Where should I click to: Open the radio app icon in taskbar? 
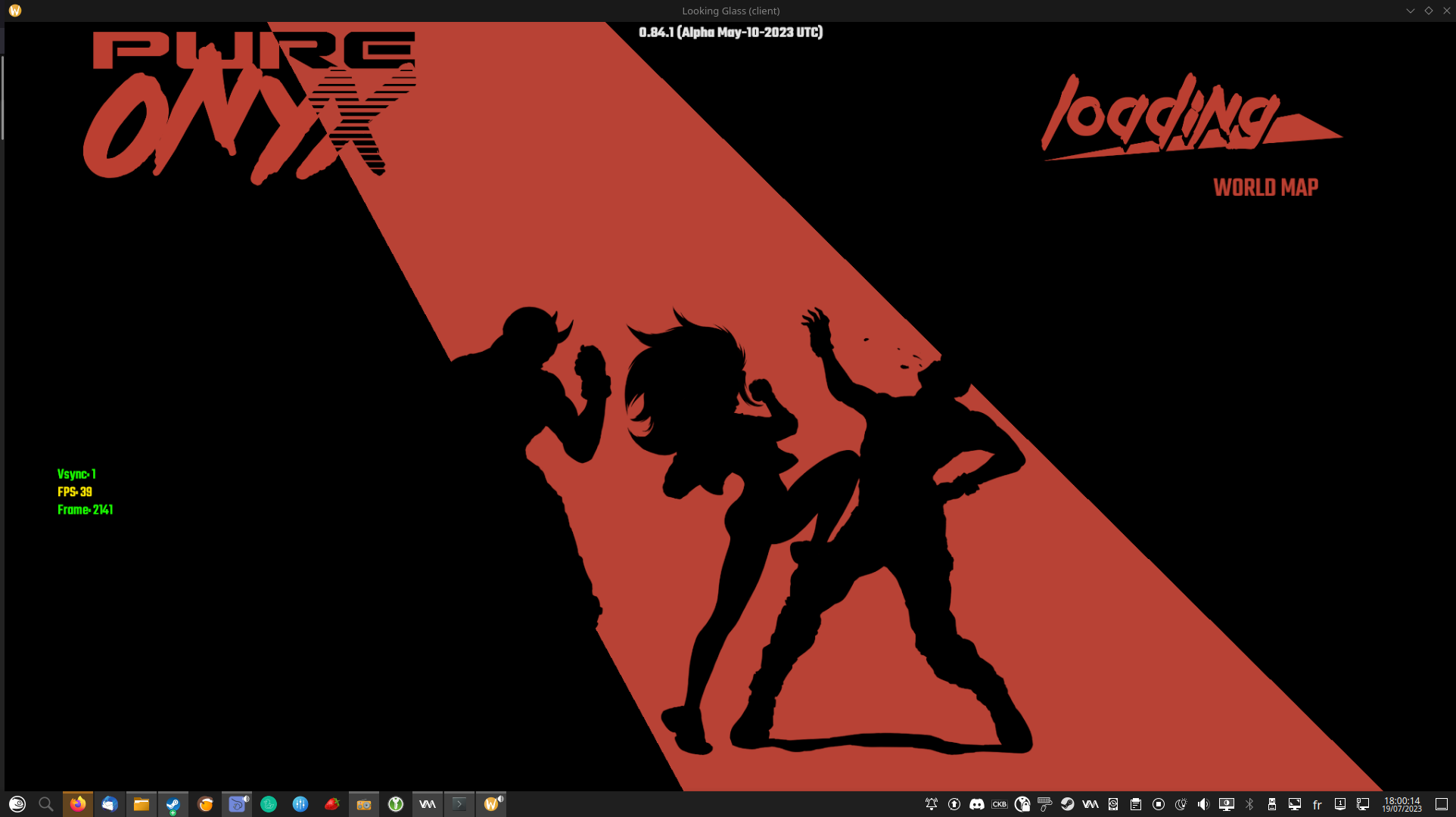[x=364, y=804]
